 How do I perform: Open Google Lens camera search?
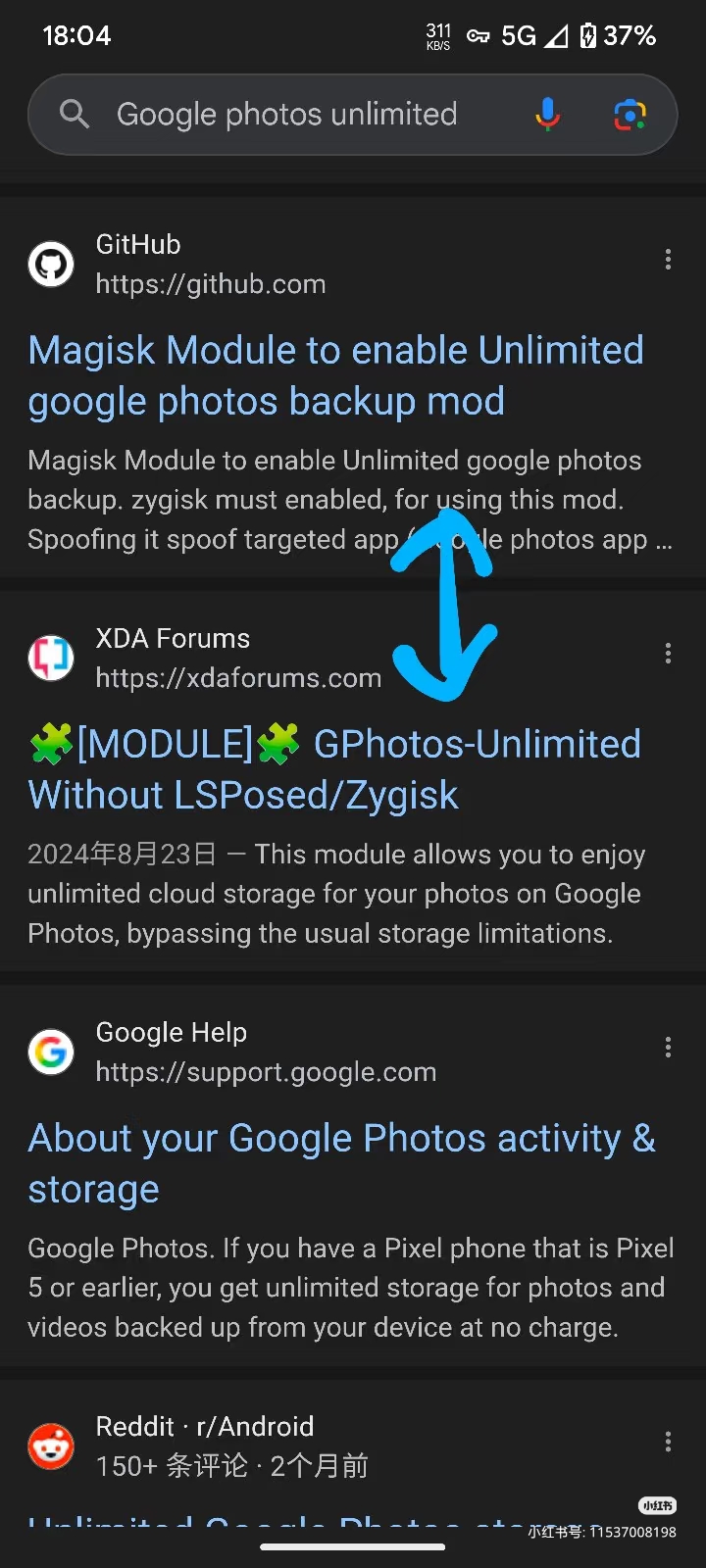(630, 114)
